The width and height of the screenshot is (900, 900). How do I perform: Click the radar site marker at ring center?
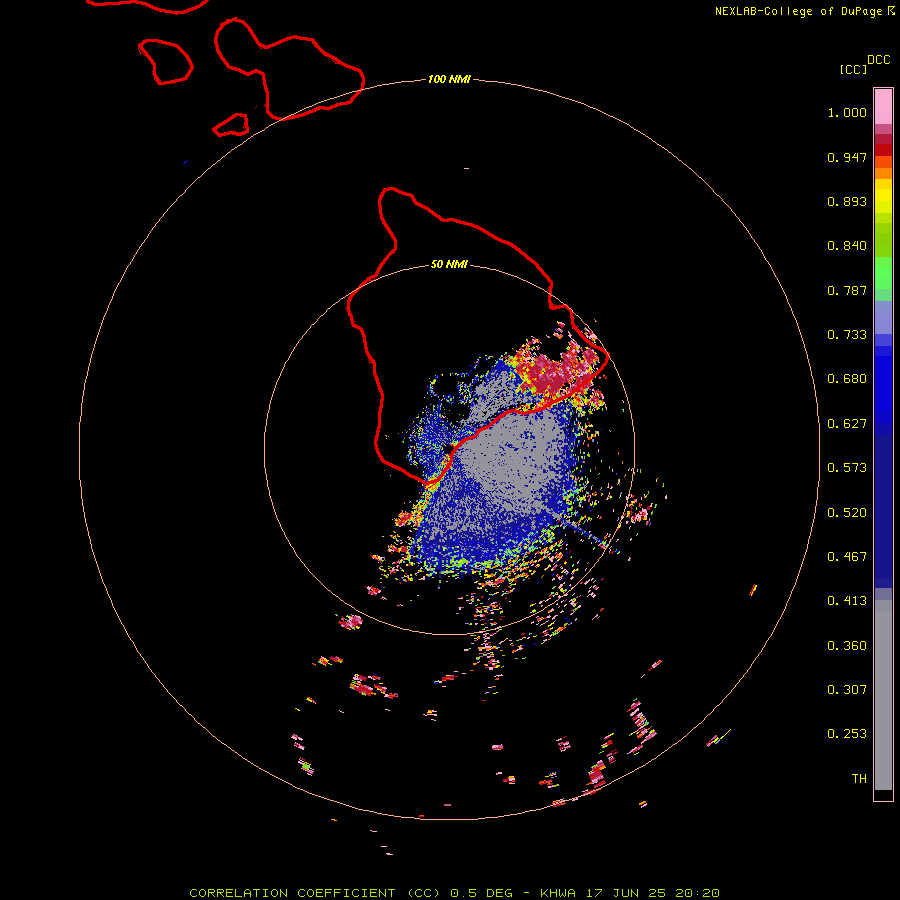pyautogui.click(x=449, y=449)
